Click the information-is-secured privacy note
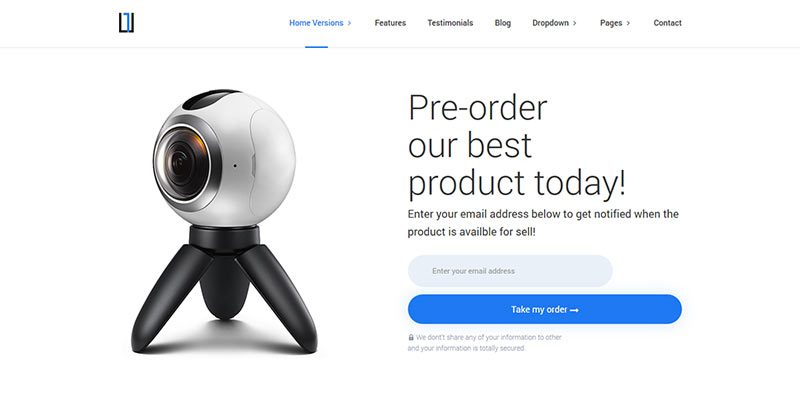 pyautogui.click(x=485, y=343)
